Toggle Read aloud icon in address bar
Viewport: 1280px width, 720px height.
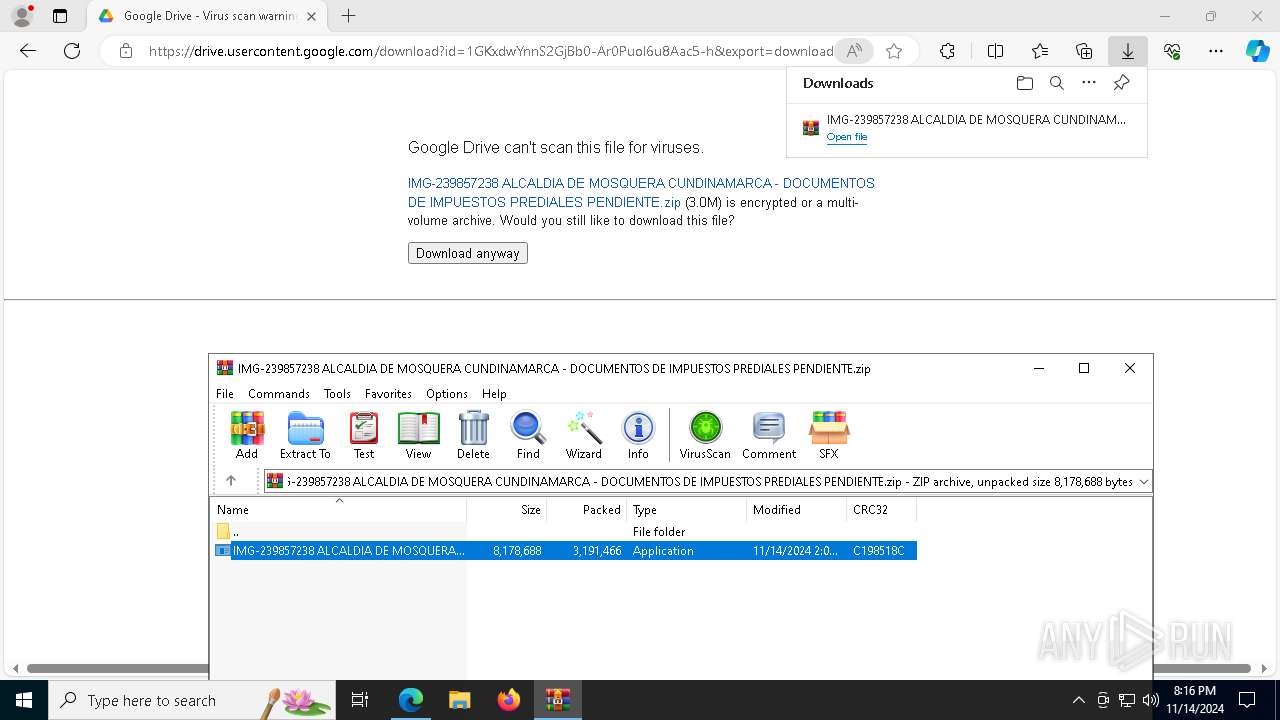[853, 51]
